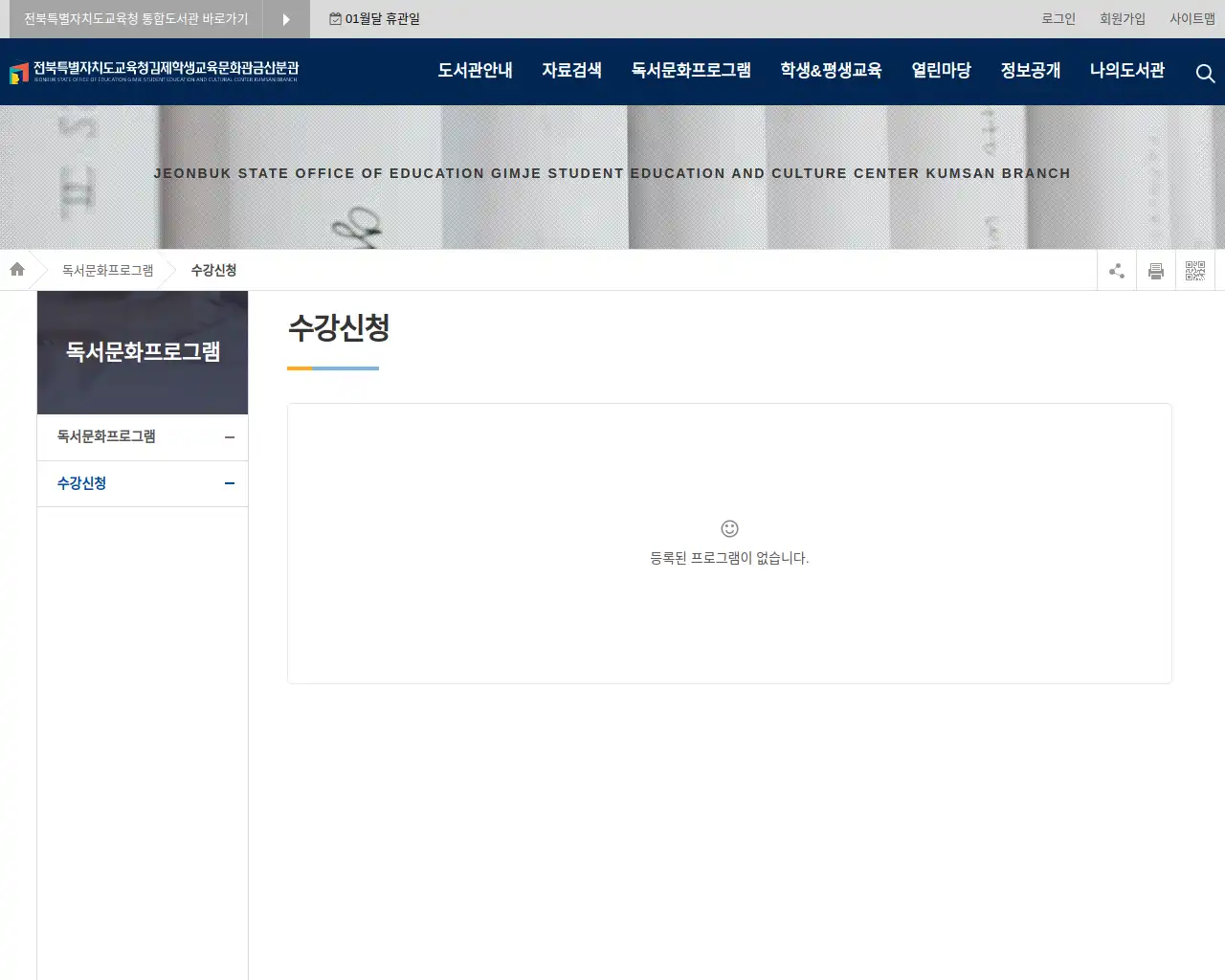Open the share icon menu

coord(1117,271)
